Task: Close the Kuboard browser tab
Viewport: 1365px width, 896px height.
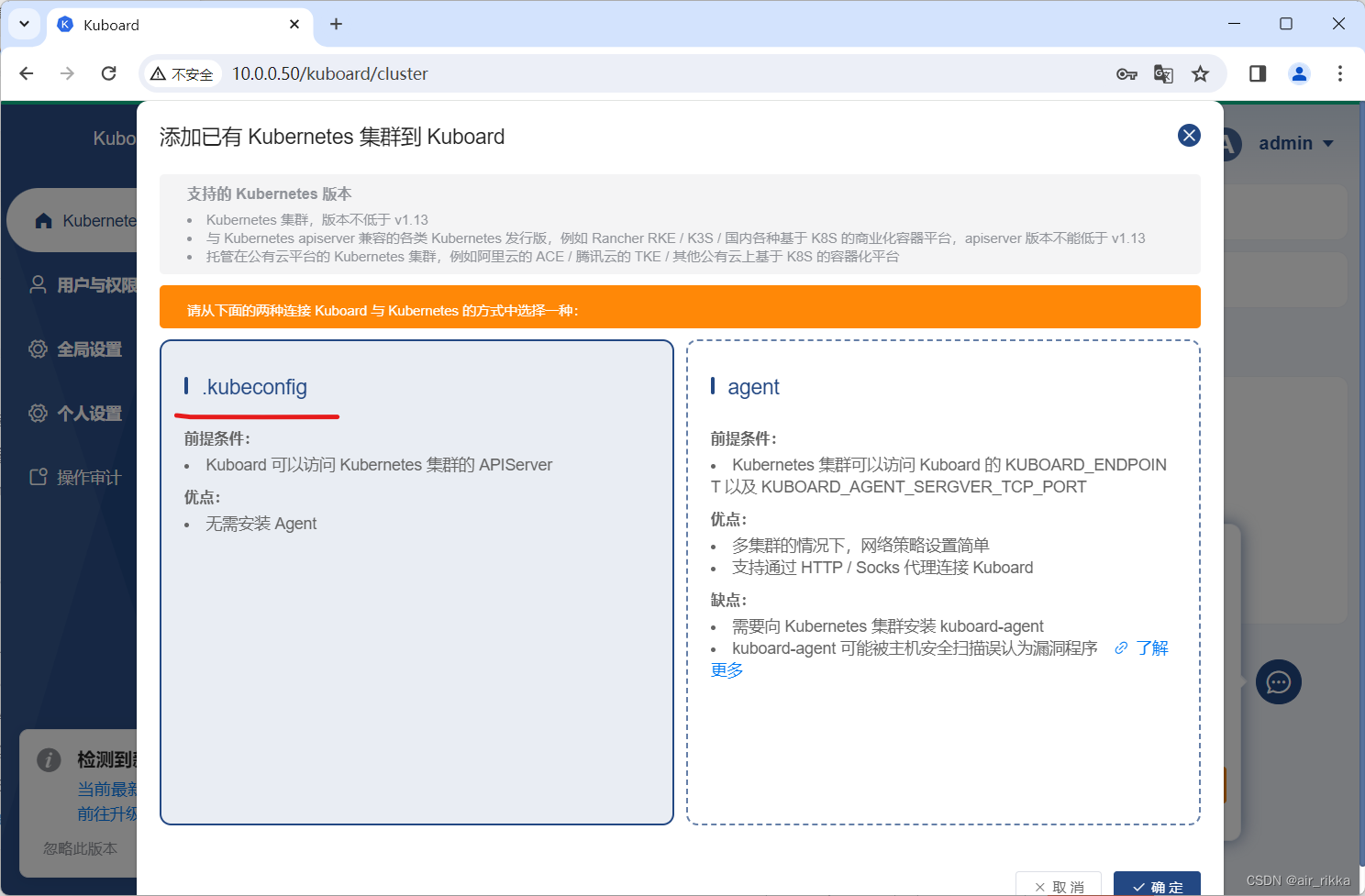Action: 294,24
